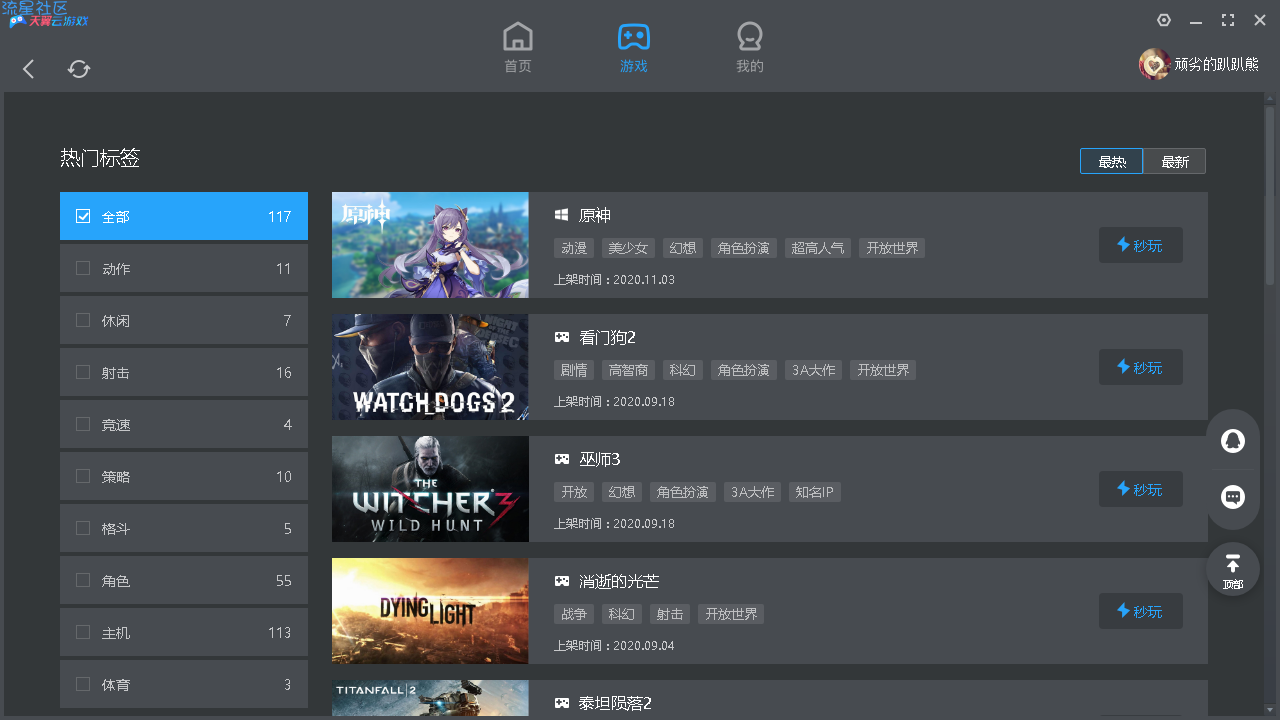Open the 原神 game thumbnail
1280x720 pixels.
pos(430,245)
